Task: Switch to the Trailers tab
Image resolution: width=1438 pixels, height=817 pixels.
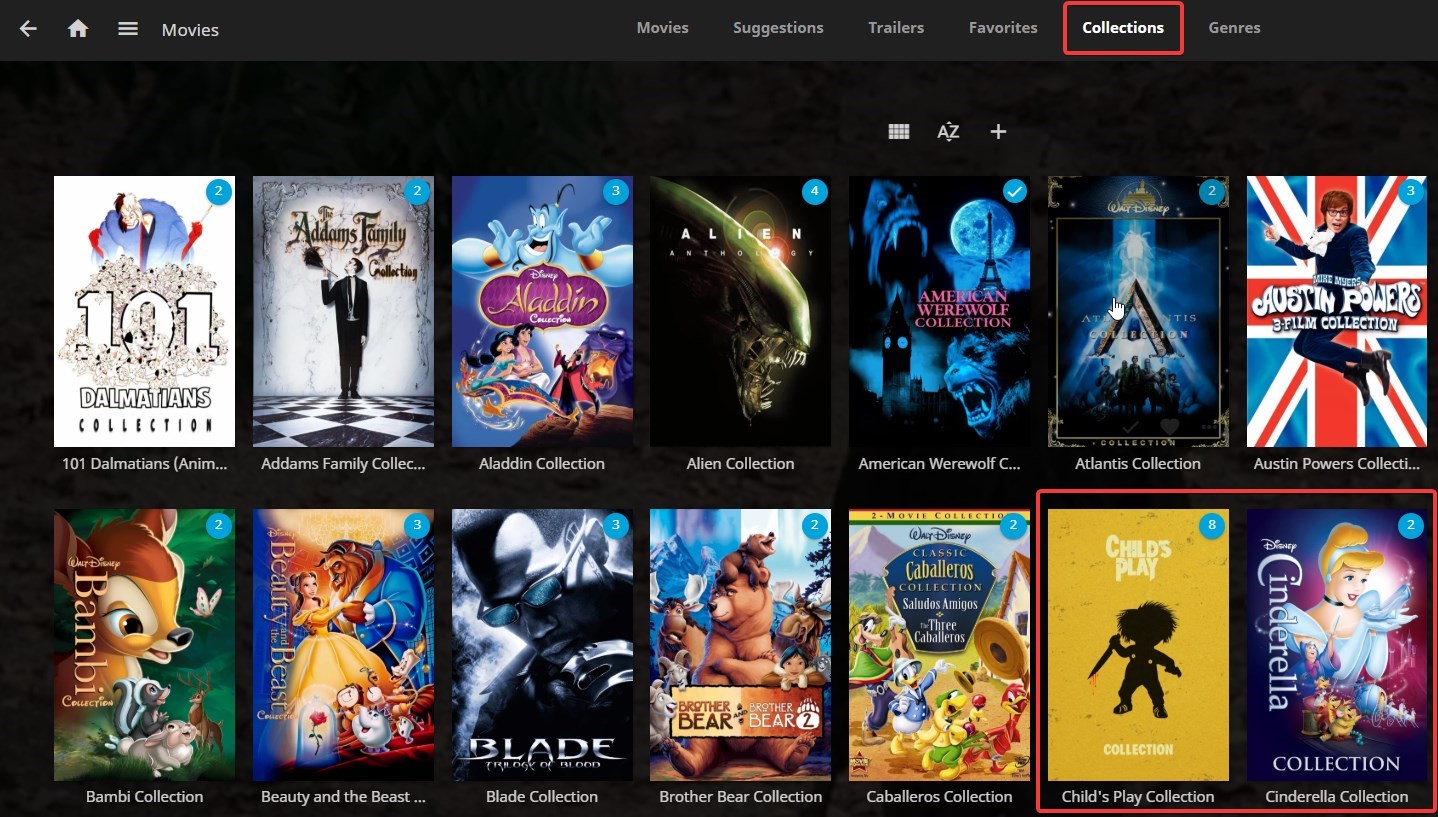Action: tap(895, 27)
